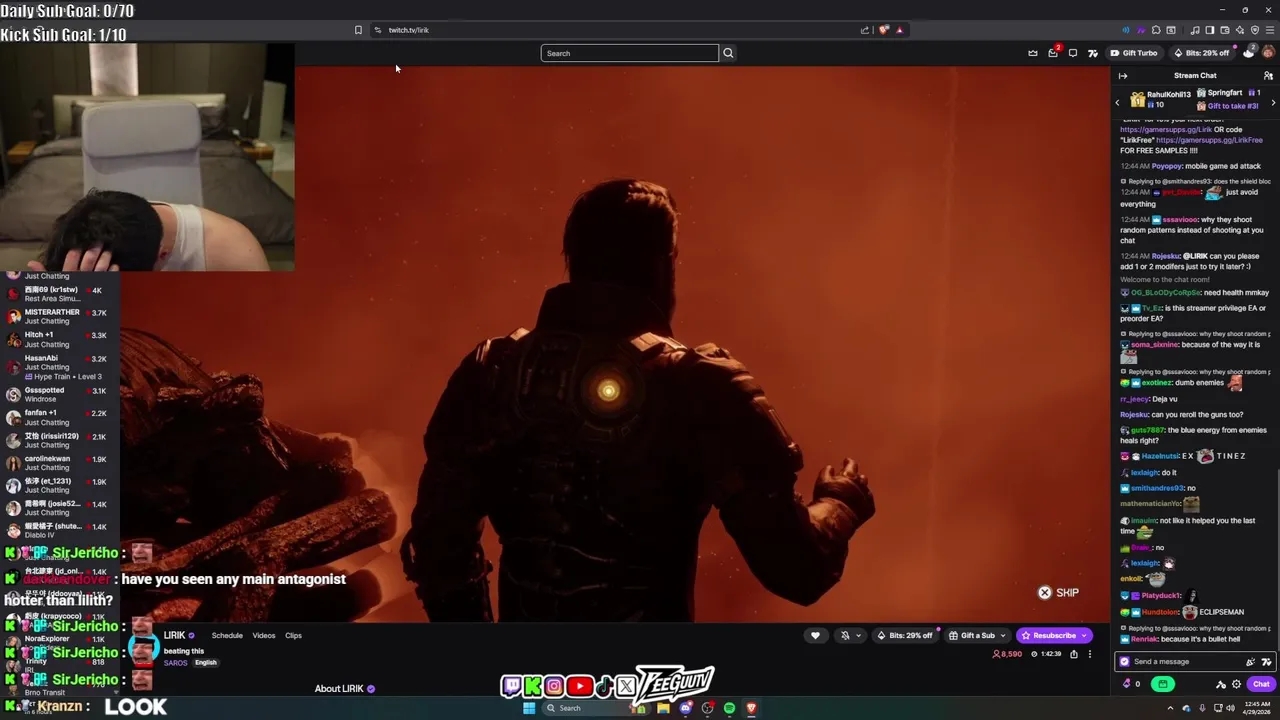Image resolution: width=1280 pixels, height=720 pixels.
Task: Click Bits 29% off below the video
Action: 906,636
